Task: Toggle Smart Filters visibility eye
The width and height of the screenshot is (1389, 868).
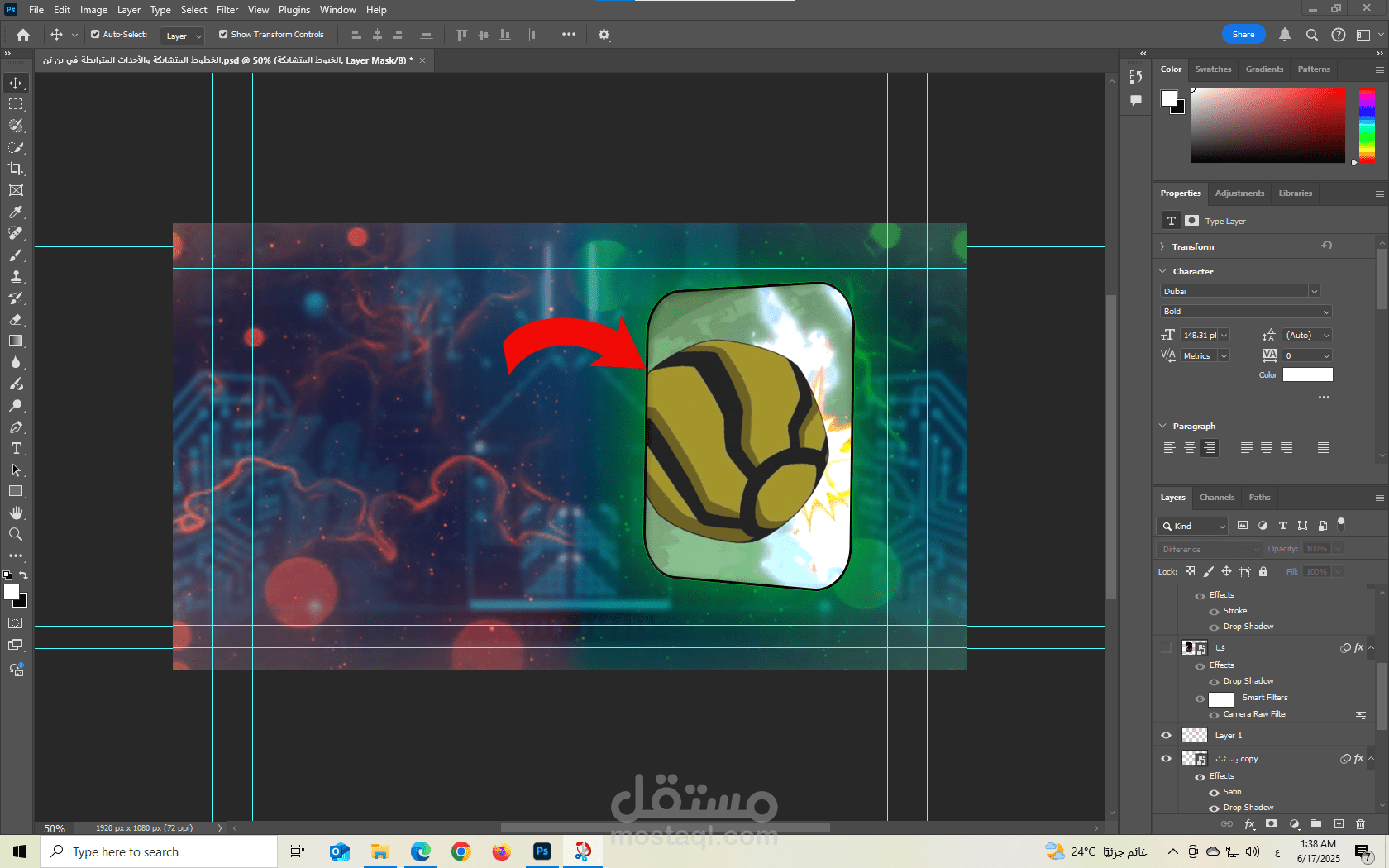Action: tap(1200, 699)
